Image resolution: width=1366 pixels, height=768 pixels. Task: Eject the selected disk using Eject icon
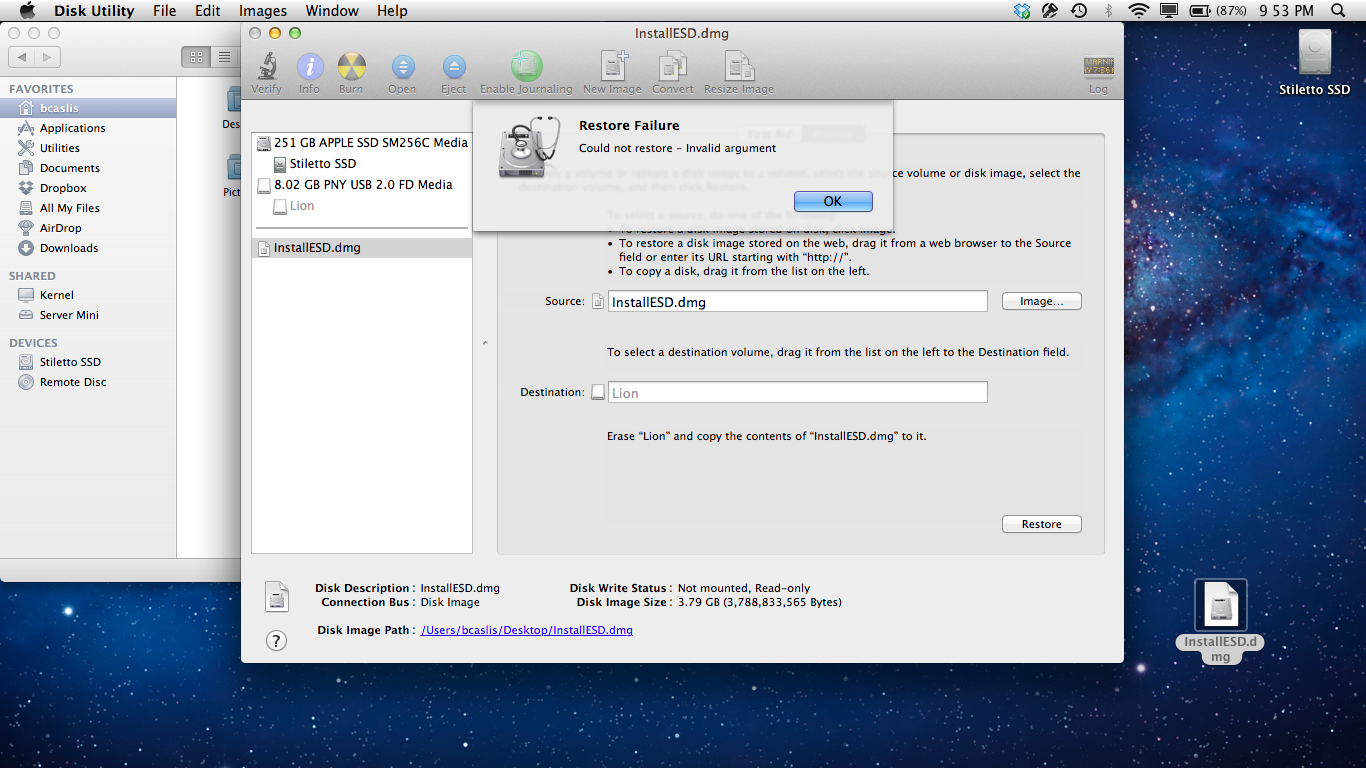pos(453,68)
